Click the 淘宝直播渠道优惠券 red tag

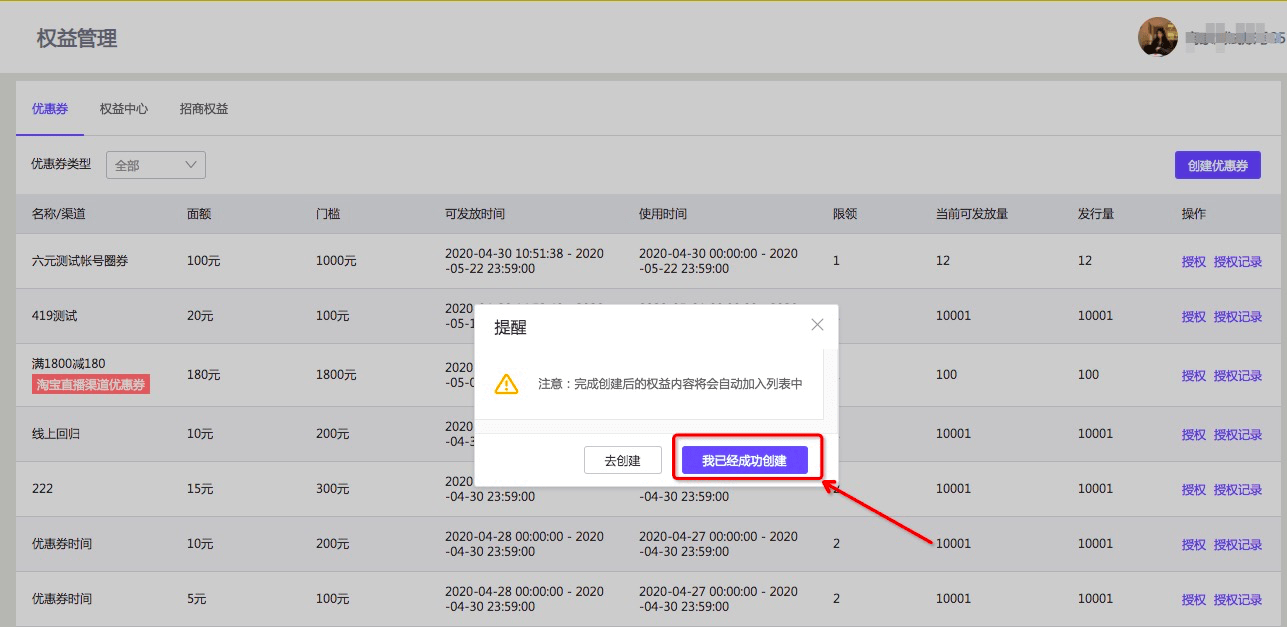(x=91, y=385)
